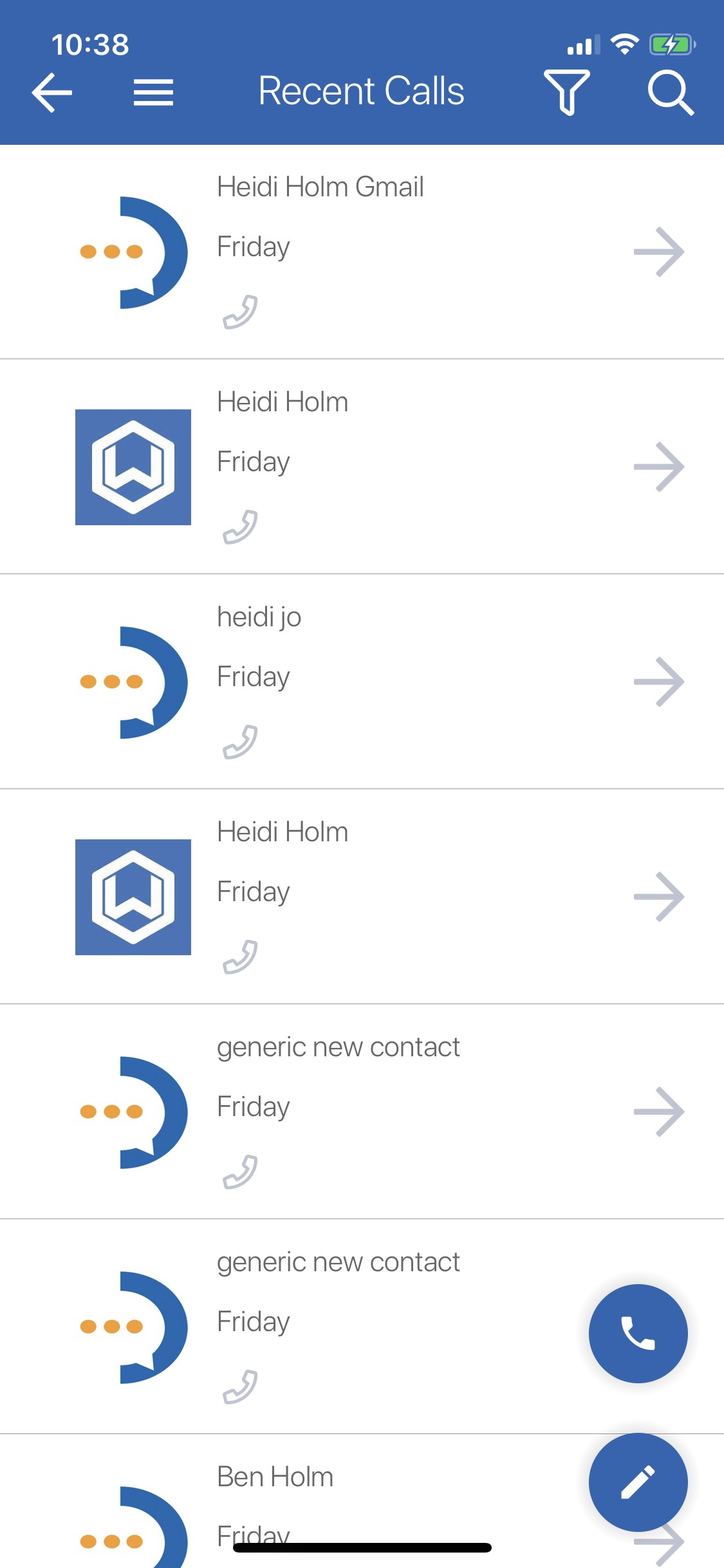Tap heidi jo chat bubble avatar

point(133,682)
